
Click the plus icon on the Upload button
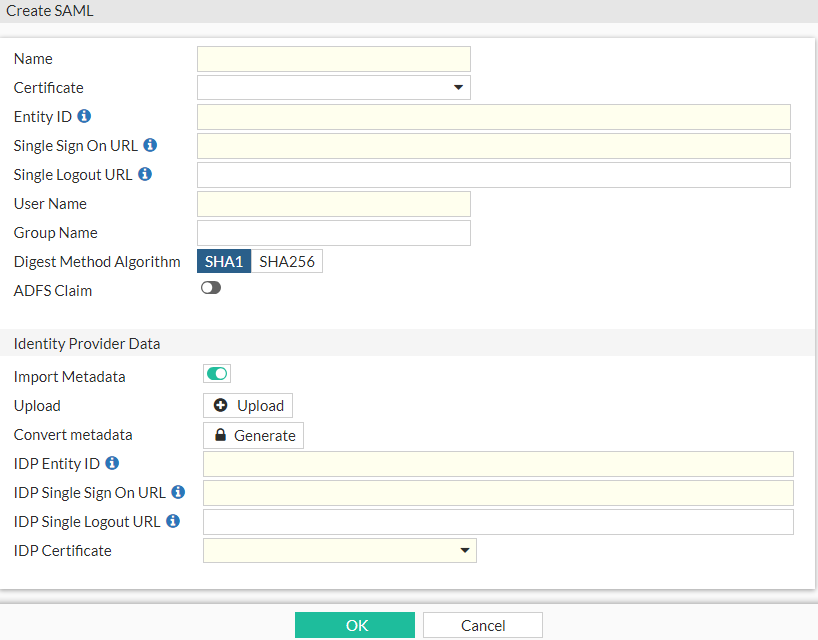(x=220, y=405)
